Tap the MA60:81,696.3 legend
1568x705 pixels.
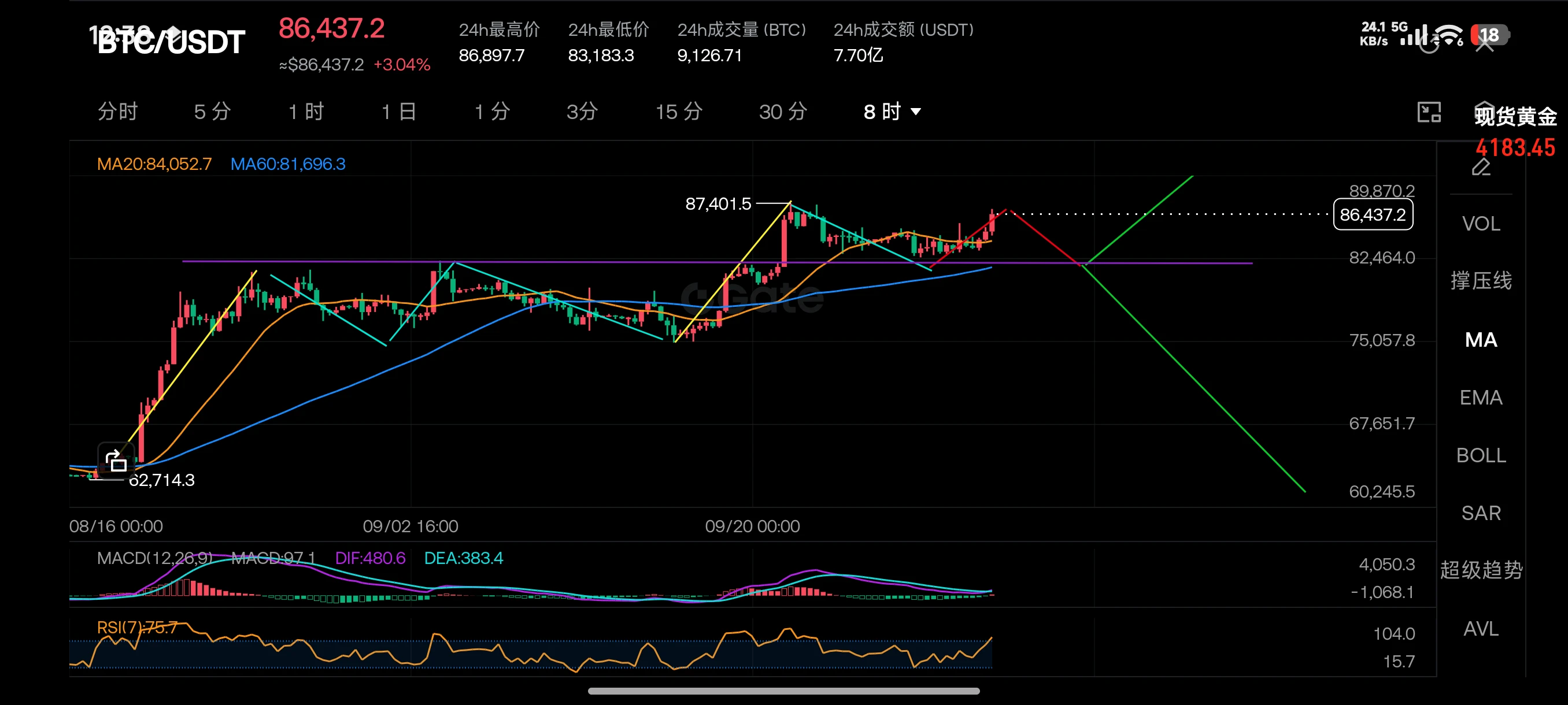(x=288, y=164)
